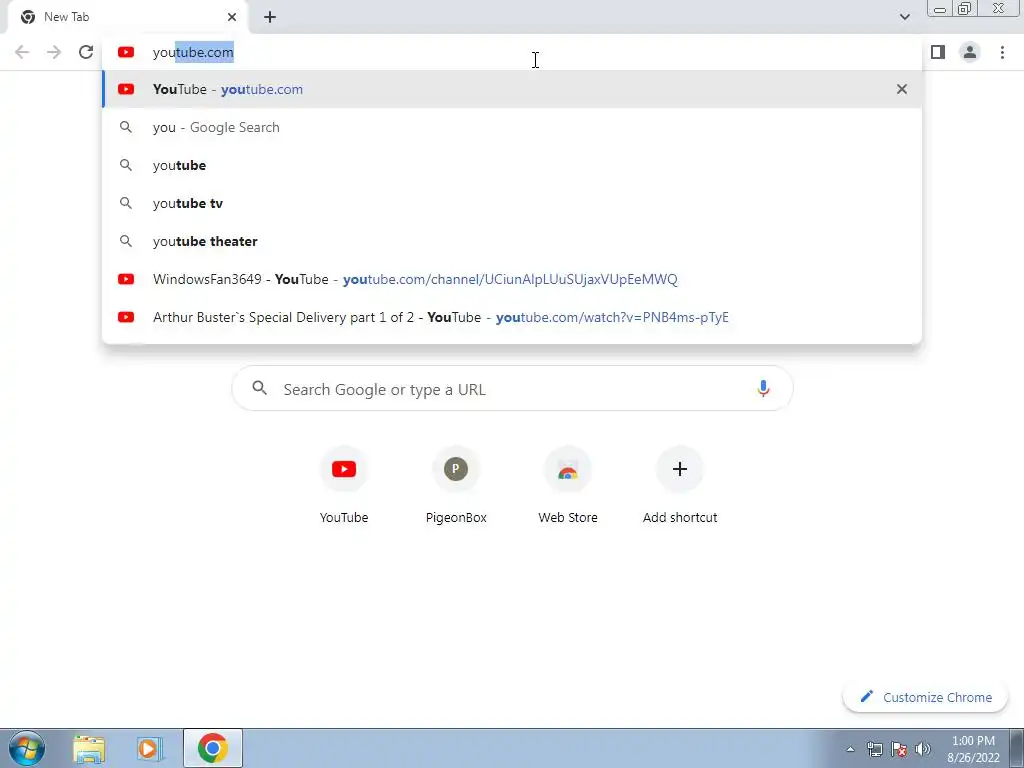Close the New Tab tab
1024x768 pixels.
click(232, 17)
